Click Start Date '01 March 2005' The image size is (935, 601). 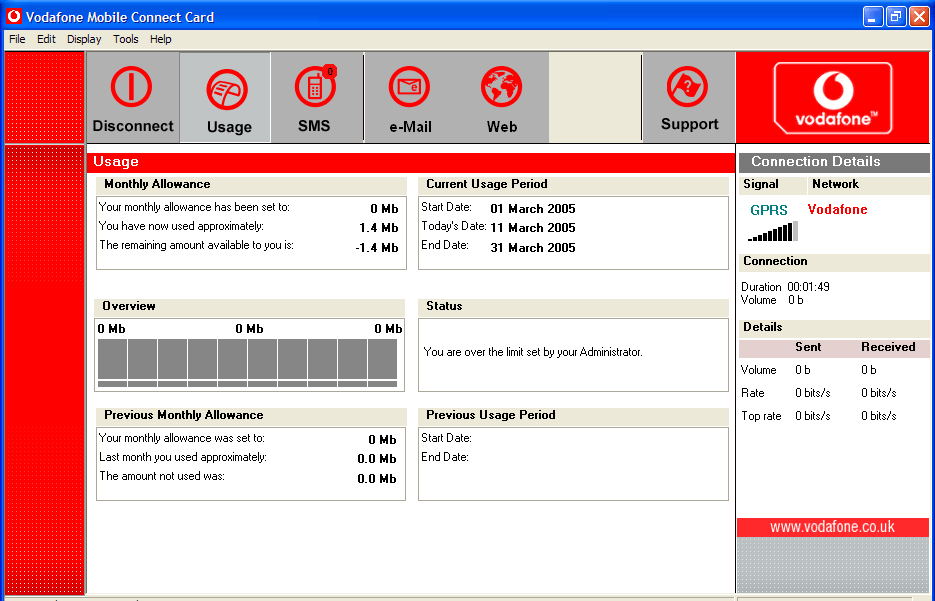pyautogui.click(x=532, y=209)
